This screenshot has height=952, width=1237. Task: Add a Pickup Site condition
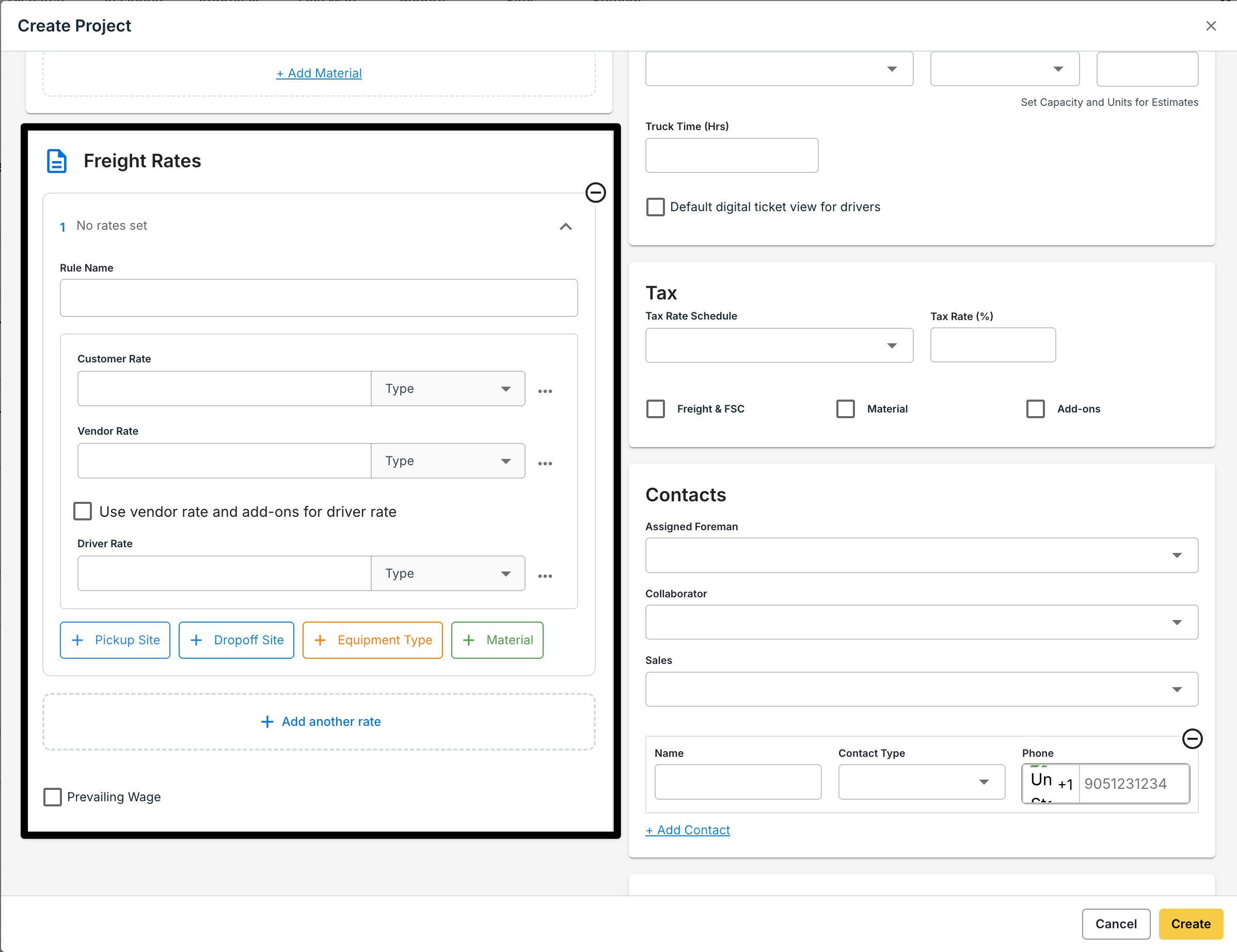pos(115,640)
